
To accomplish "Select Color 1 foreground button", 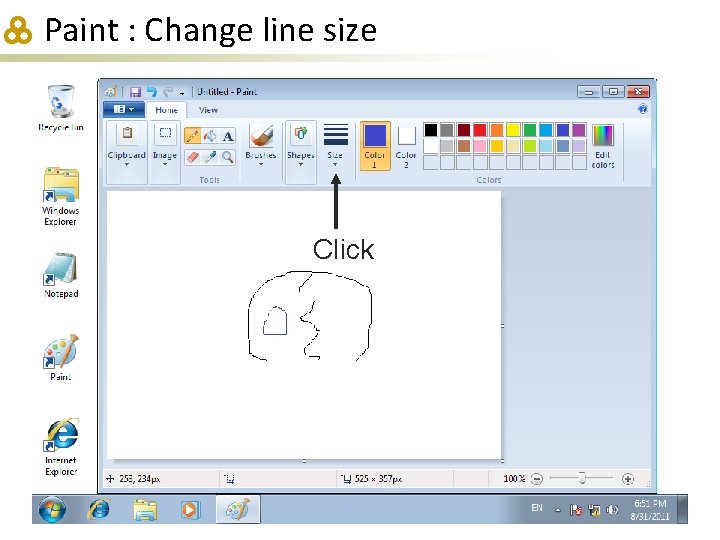I will pyautogui.click(x=375, y=146).
